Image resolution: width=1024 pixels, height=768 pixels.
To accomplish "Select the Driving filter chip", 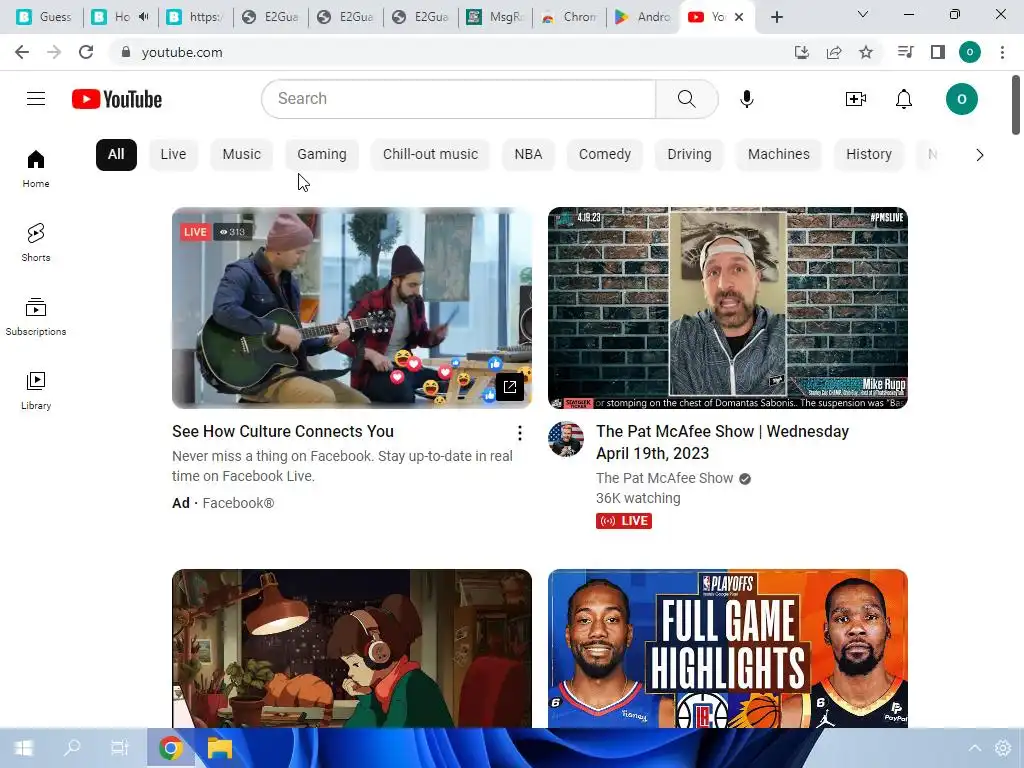I will click(x=690, y=155).
